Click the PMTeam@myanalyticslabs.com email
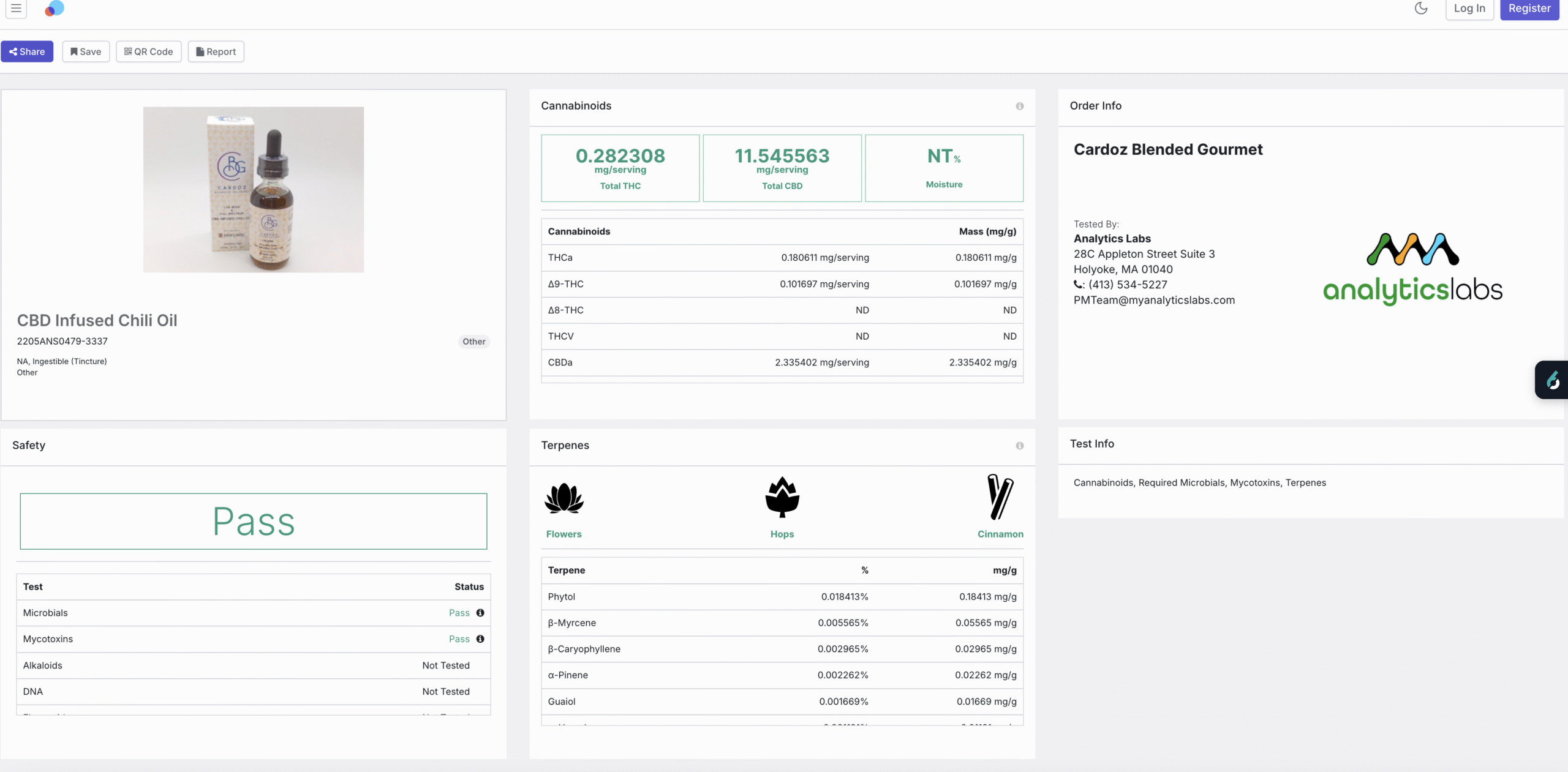 pos(1154,300)
